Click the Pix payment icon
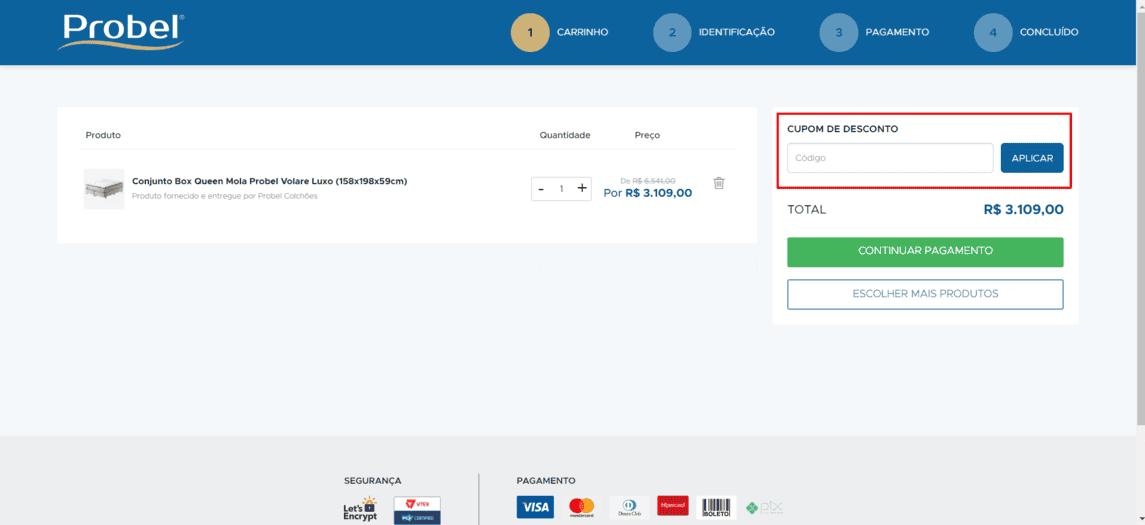This screenshot has height=525, width=1145. 765,507
